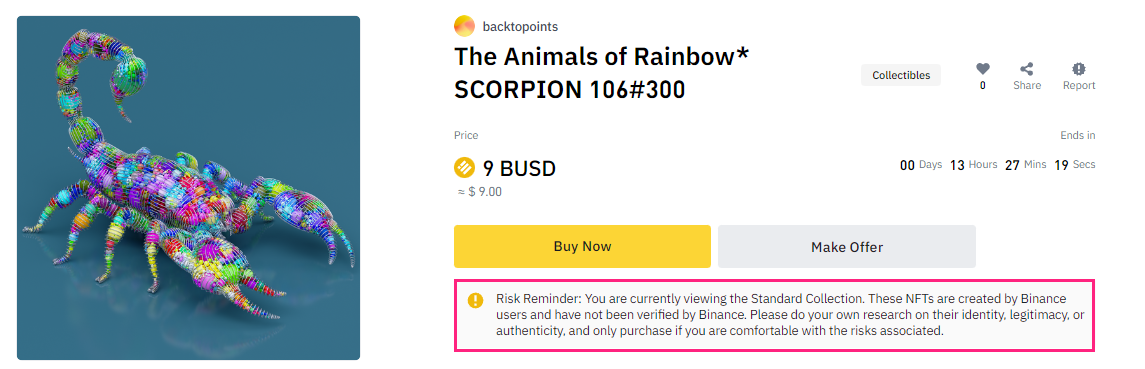Click the like count under the heart
This screenshot has width=1145, height=369.
click(983, 85)
